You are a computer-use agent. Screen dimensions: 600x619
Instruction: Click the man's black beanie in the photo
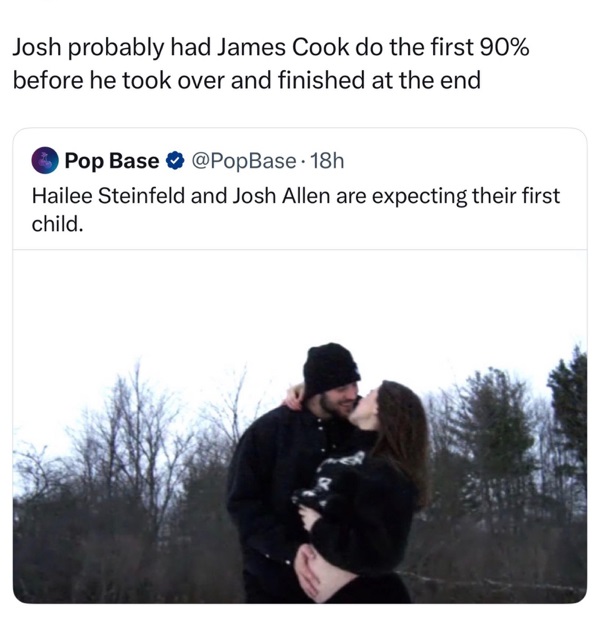(x=329, y=365)
